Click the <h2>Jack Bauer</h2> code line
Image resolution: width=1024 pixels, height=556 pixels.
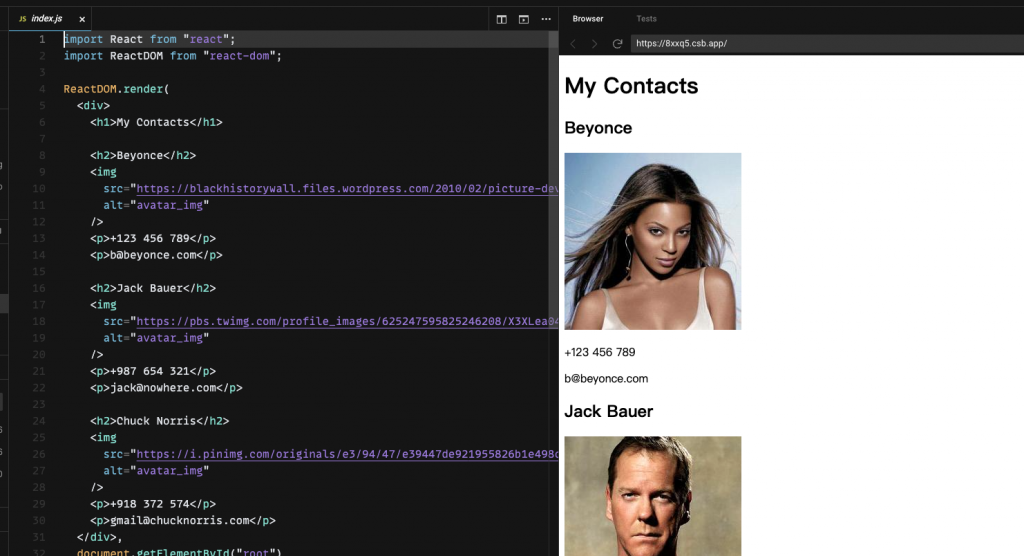pos(153,288)
